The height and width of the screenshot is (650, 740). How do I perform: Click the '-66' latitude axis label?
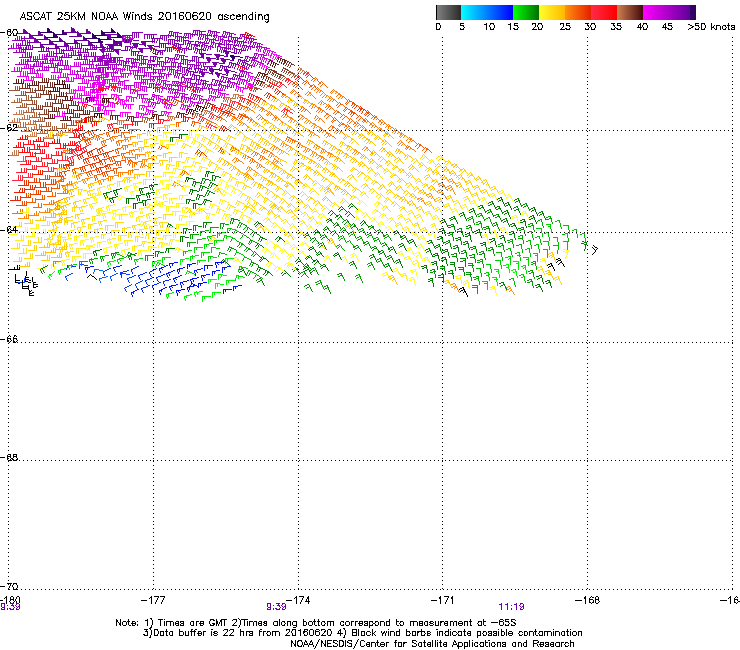point(9,339)
